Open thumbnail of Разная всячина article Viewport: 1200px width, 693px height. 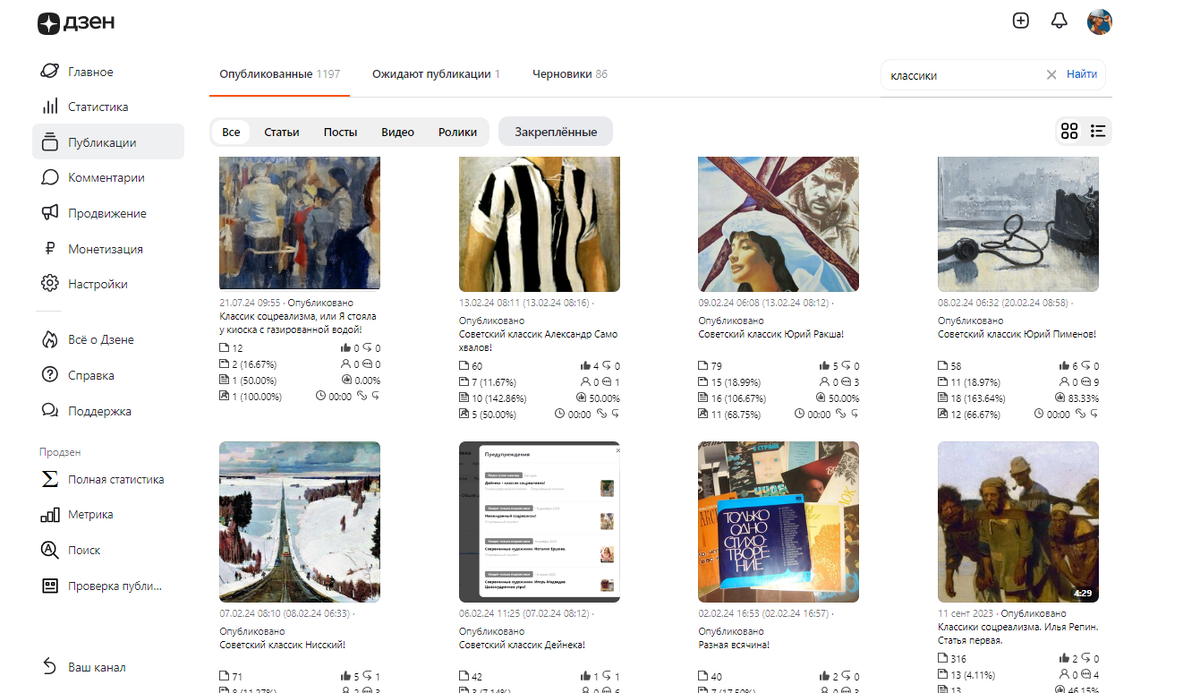click(x=779, y=522)
